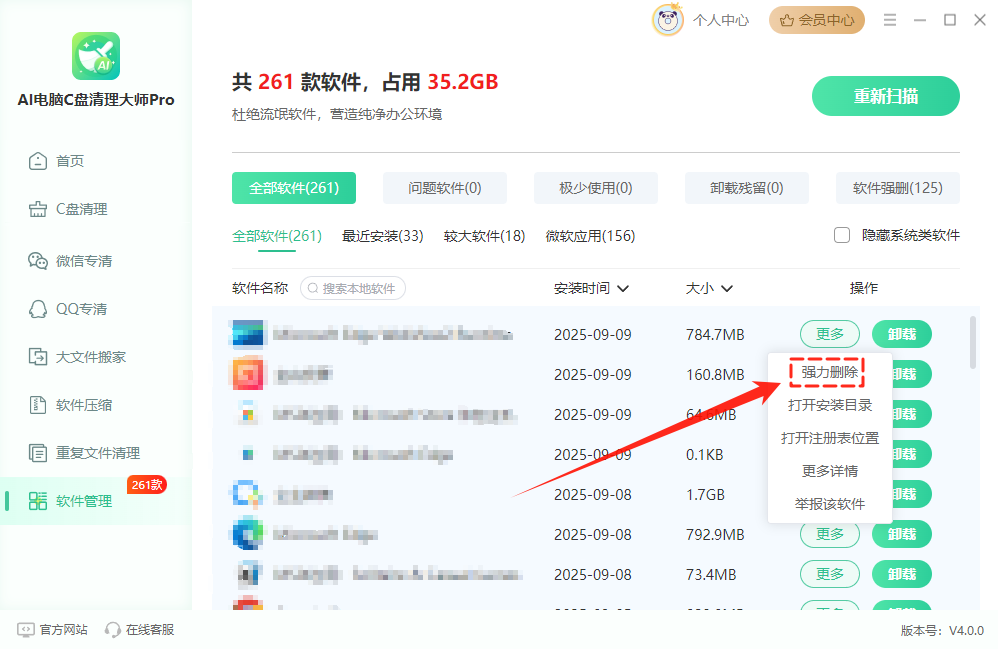This screenshot has width=998, height=649.
Task: Open 软件压缩 tool
Action: (x=70, y=405)
